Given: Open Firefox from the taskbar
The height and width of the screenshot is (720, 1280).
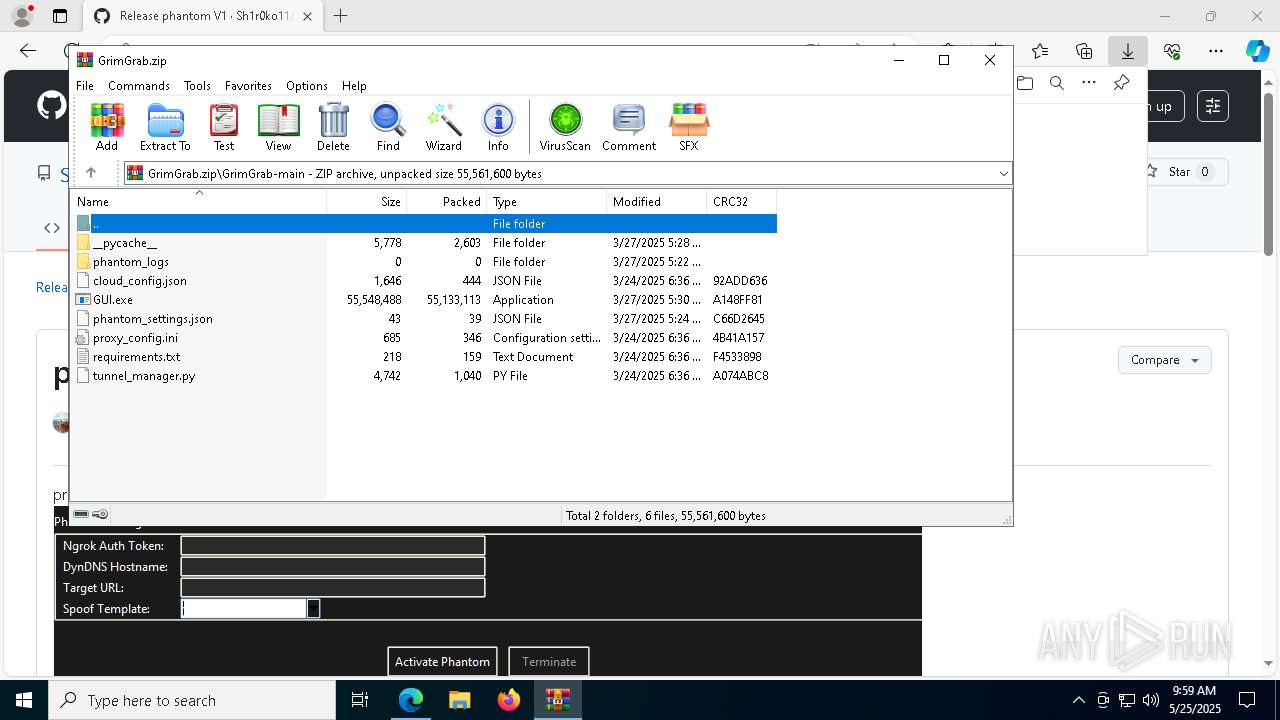Looking at the screenshot, I should (x=509, y=700).
